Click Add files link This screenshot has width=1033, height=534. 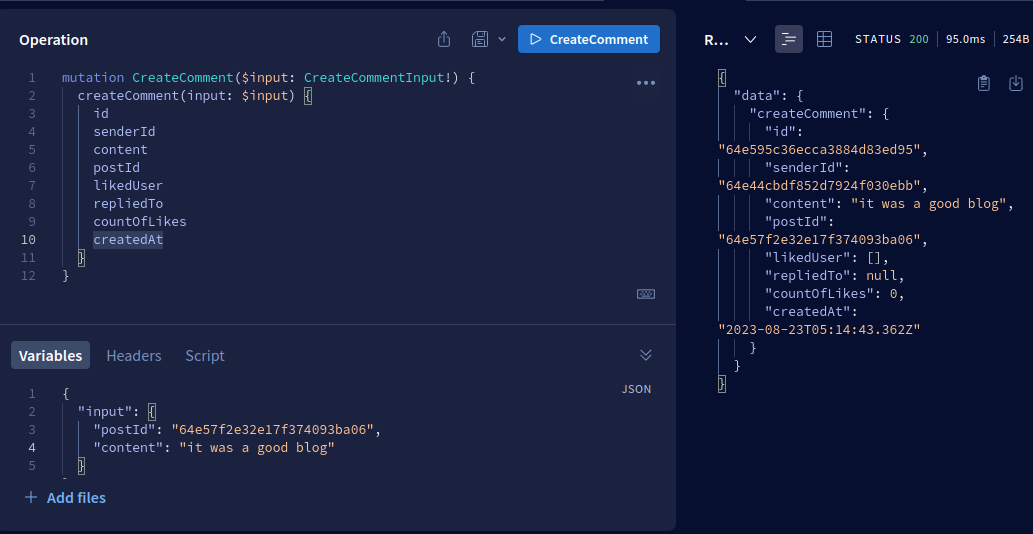(x=76, y=498)
